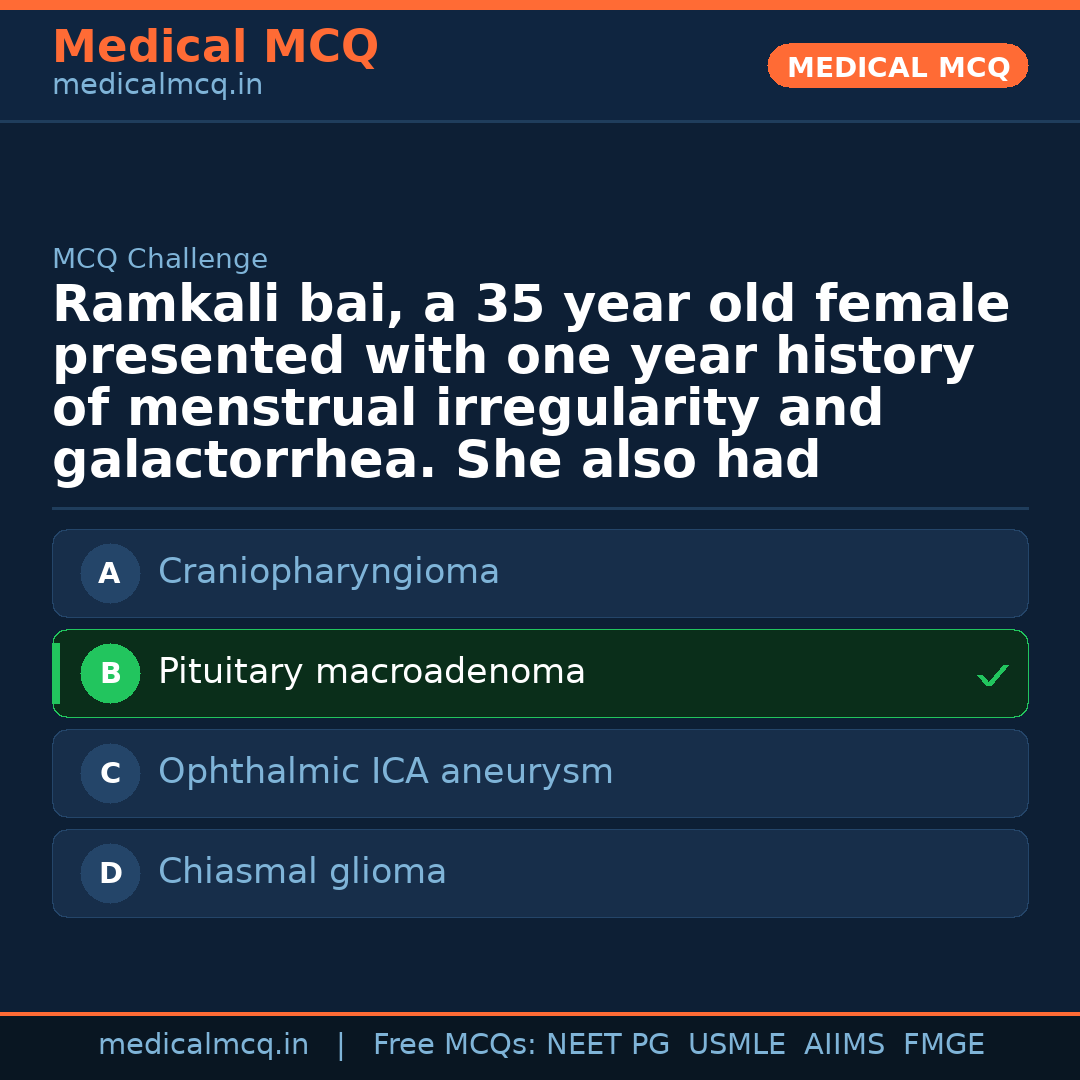Screen dimensions: 1080x1080
Task: Click the green checkmark icon
Action: [x=992, y=676]
